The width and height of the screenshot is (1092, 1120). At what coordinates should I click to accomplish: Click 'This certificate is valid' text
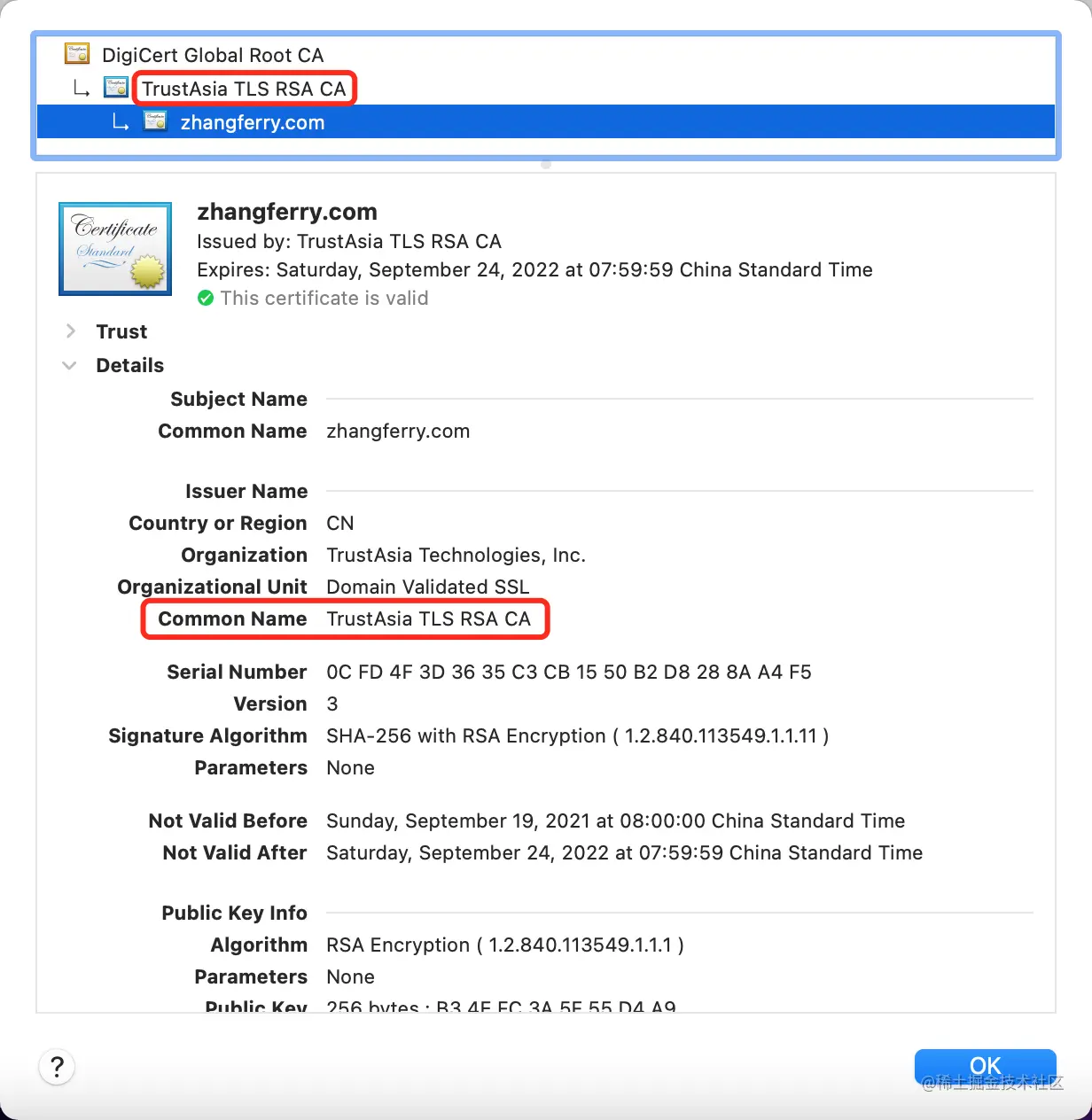(x=324, y=299)
